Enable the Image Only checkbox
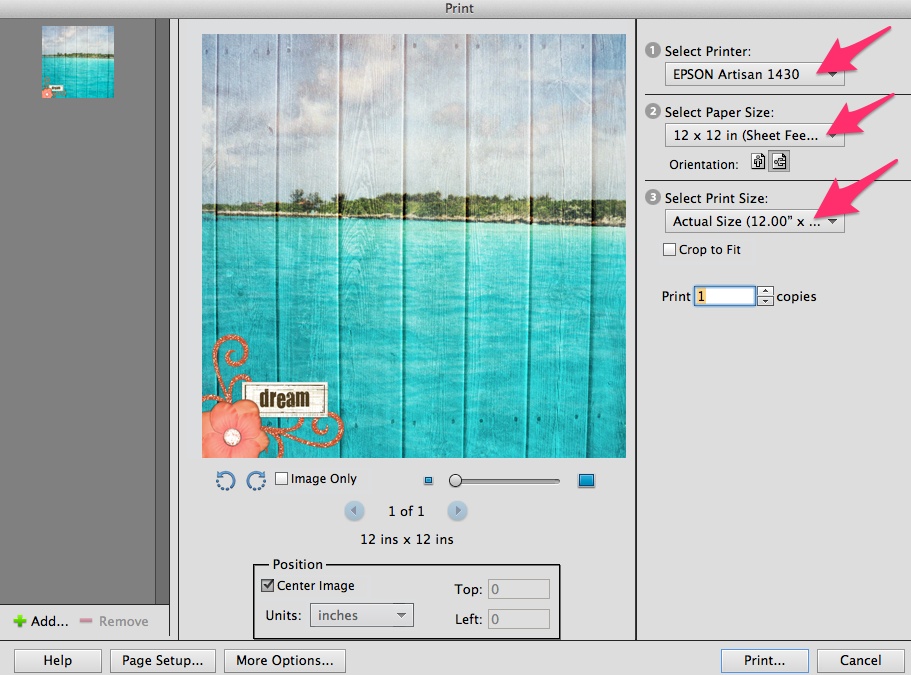 [x=282, y=479]
